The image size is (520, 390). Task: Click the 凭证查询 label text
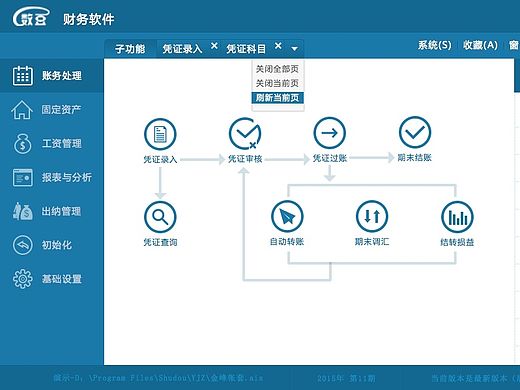(160, 242)
